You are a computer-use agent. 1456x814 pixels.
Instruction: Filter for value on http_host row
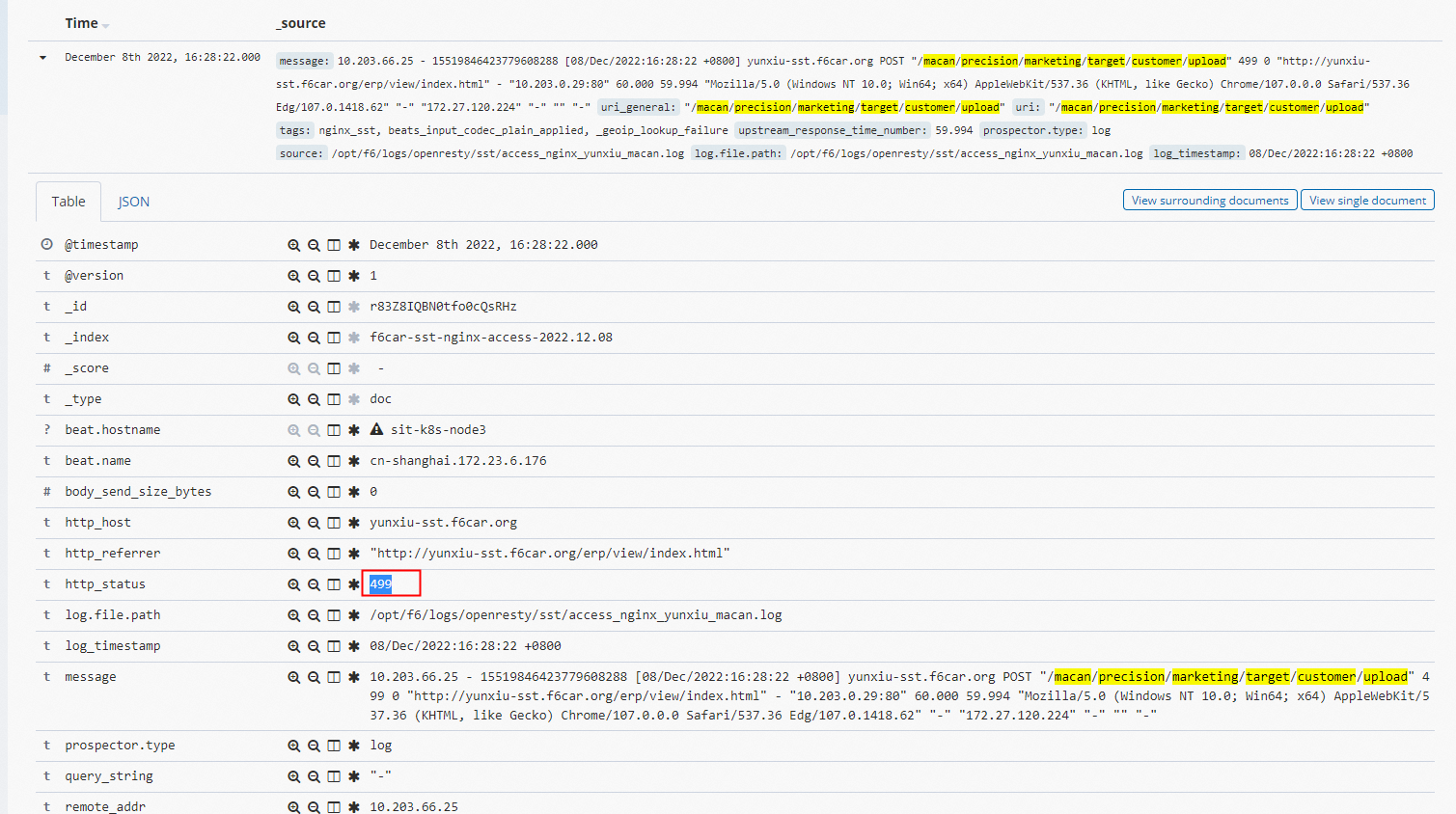(x=294, y=523)
